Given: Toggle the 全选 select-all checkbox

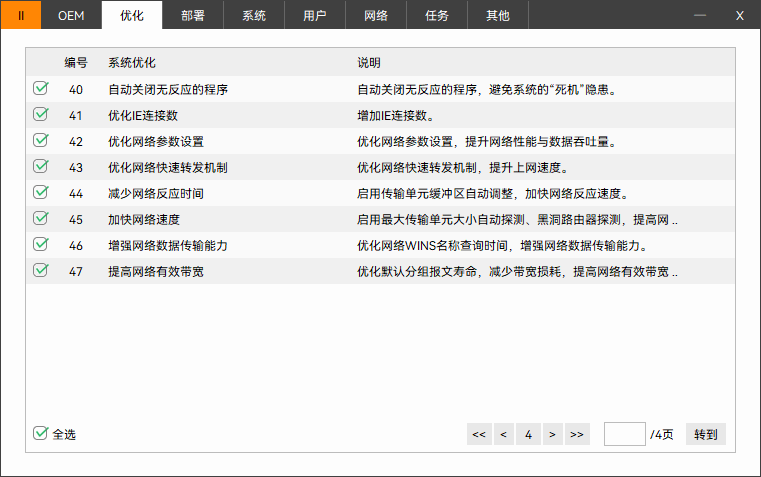Looking at the screenshot, I should point(41,434).
